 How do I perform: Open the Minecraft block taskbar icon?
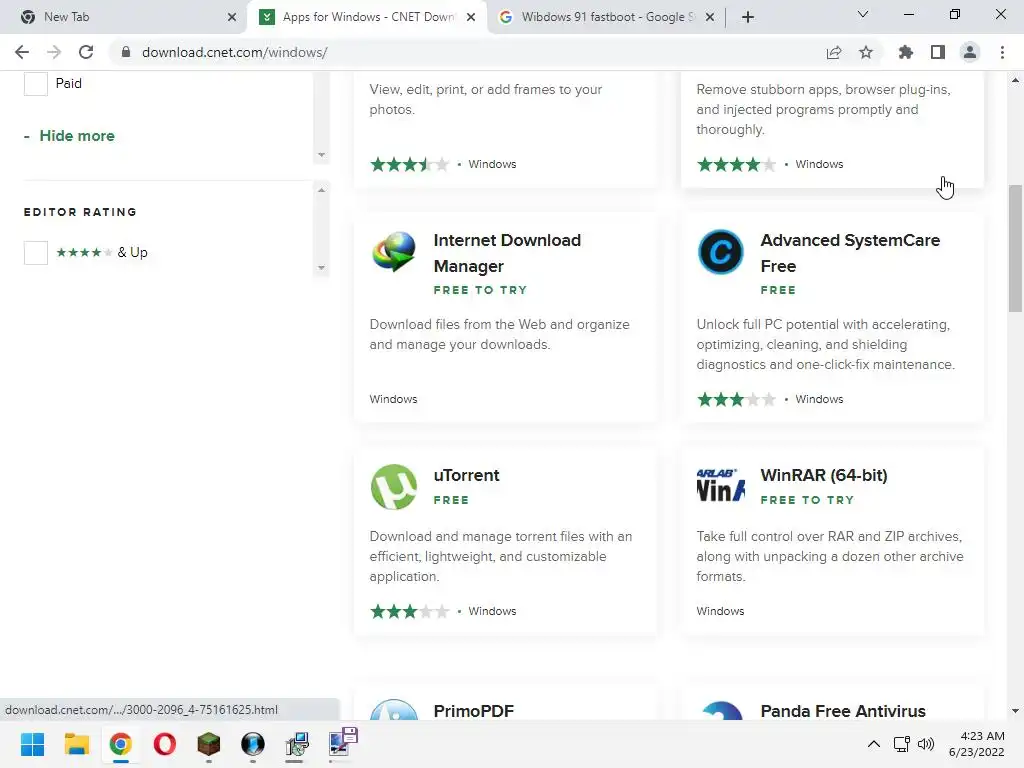point(209,744)
